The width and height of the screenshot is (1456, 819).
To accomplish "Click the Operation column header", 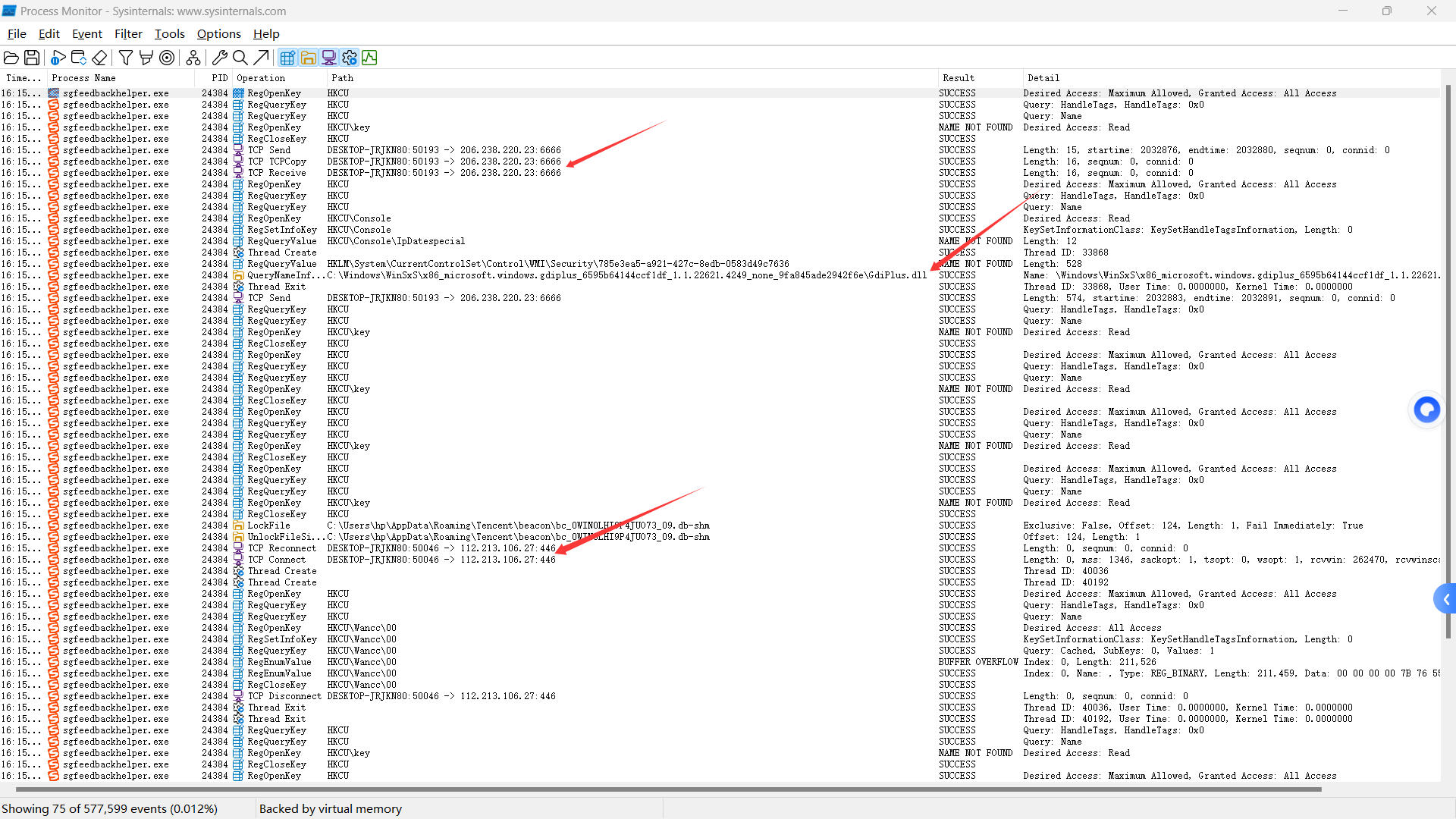I will pos(280,78).
